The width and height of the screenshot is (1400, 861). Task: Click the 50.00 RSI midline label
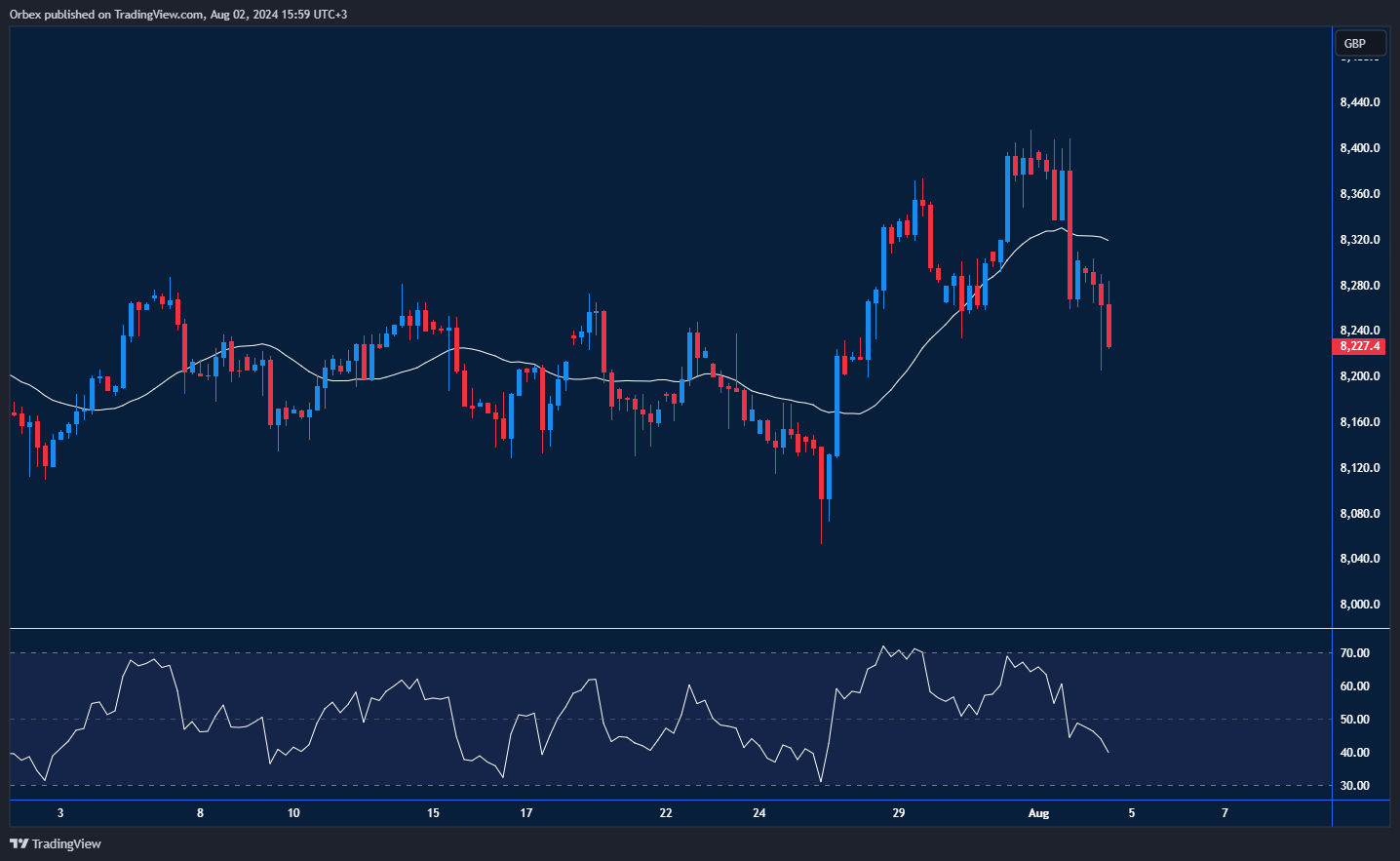click(x=1354, y=720)
